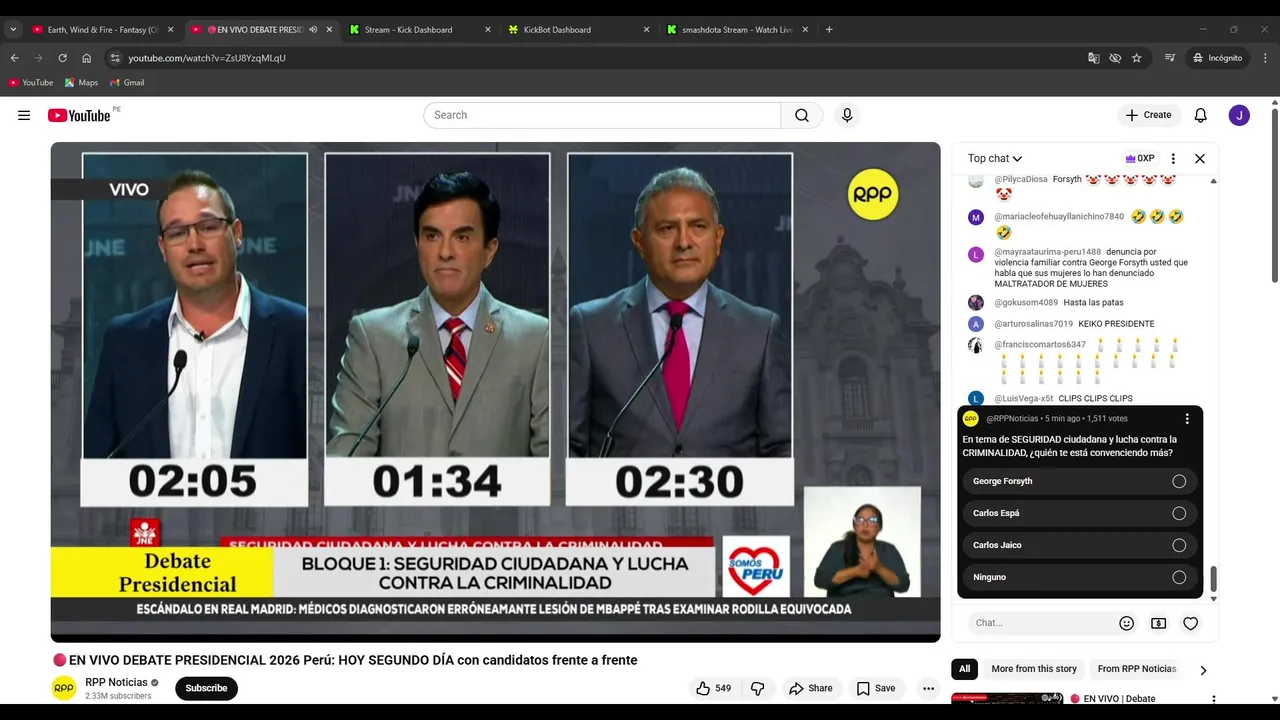Click the search magnifier button
The height and width of the screenshot is (720, 1280).
click(x=802, y=115)
